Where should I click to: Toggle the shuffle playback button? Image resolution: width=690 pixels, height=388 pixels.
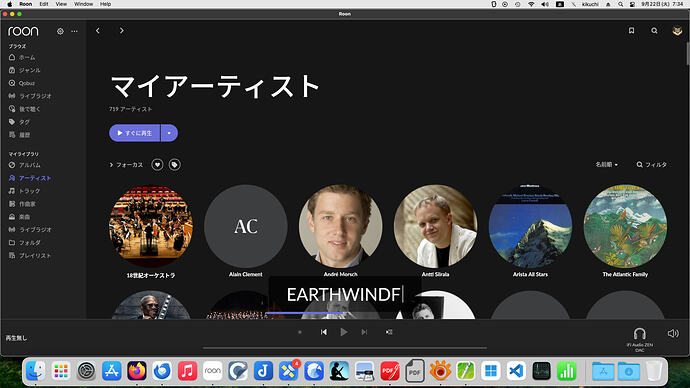coord(389,332)
